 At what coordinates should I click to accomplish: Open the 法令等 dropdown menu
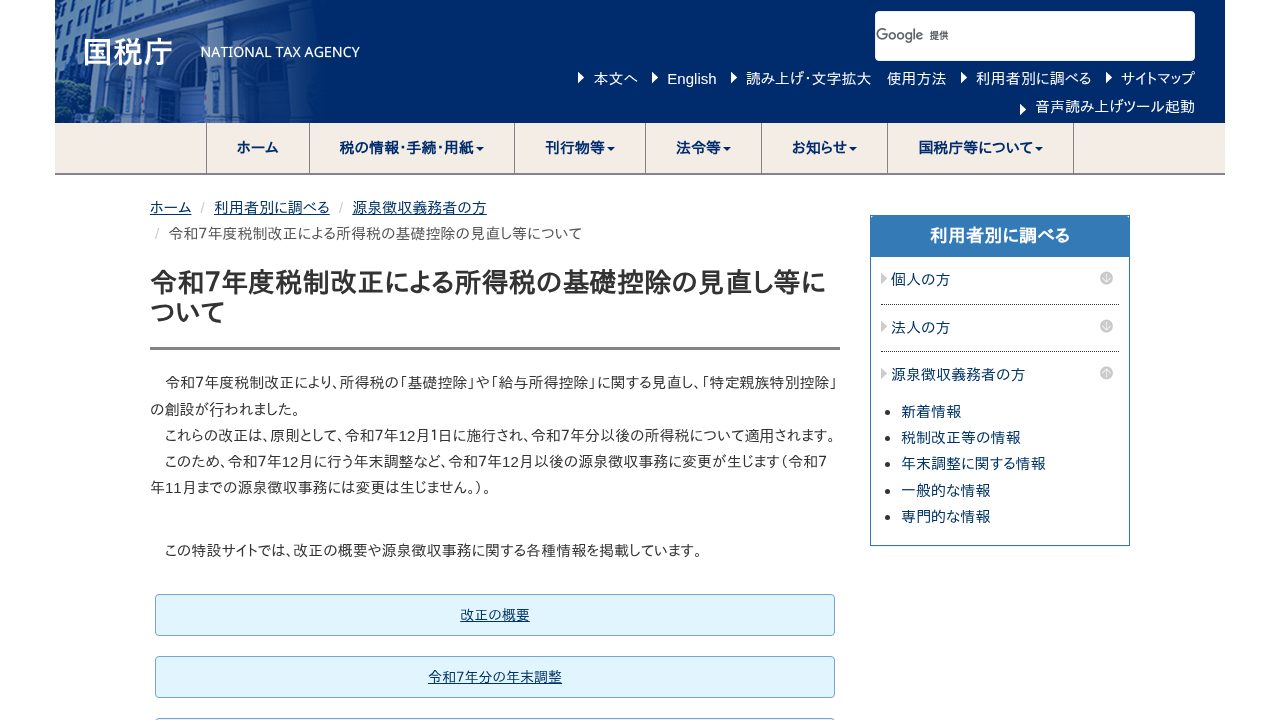(x=703, y=148)
